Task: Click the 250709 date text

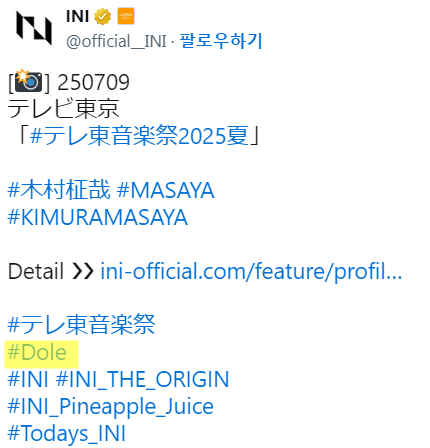Action: click(93, 82)
